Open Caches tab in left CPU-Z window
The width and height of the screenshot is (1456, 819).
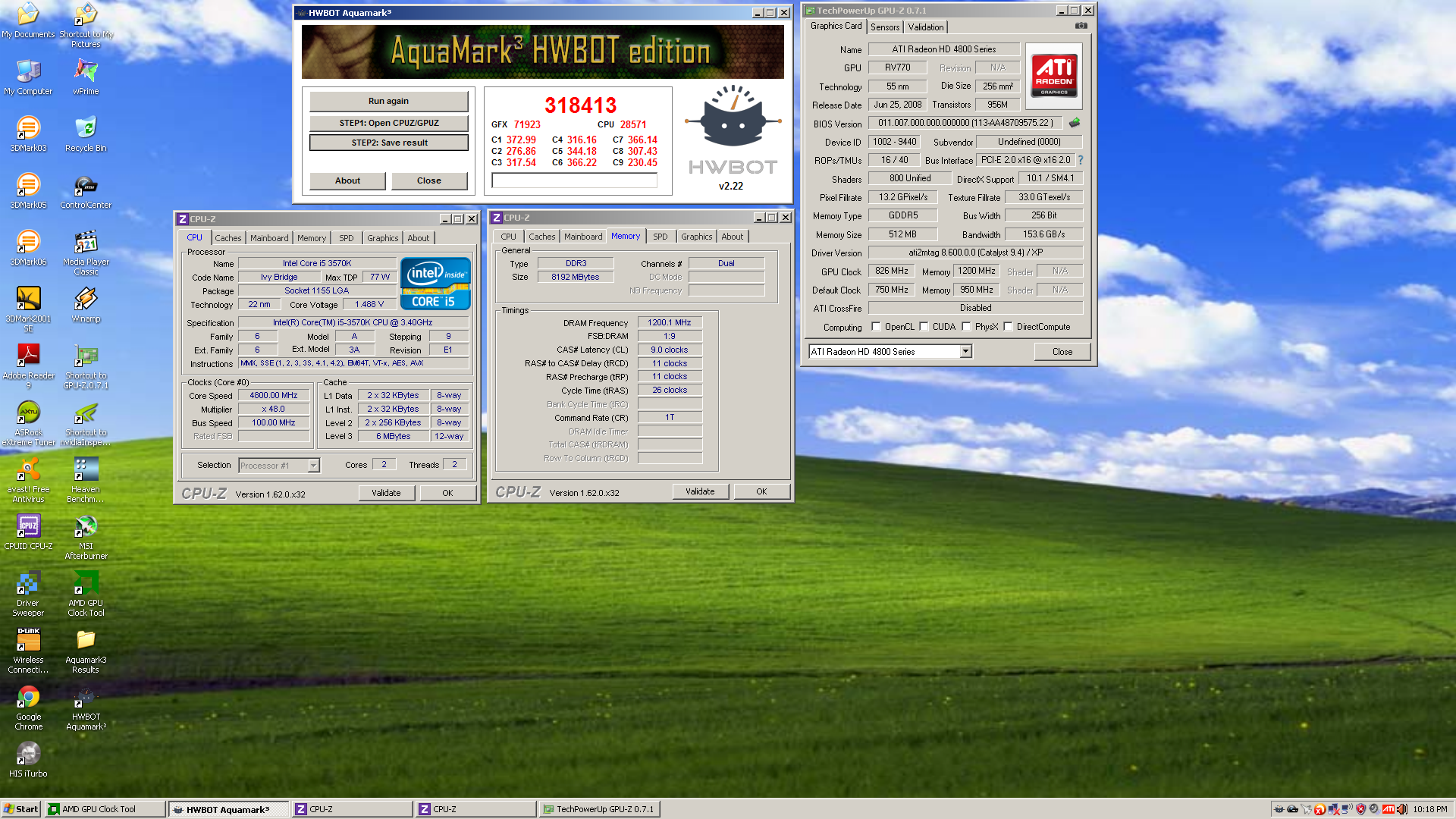pyautogui.click(x=227, y=238)
